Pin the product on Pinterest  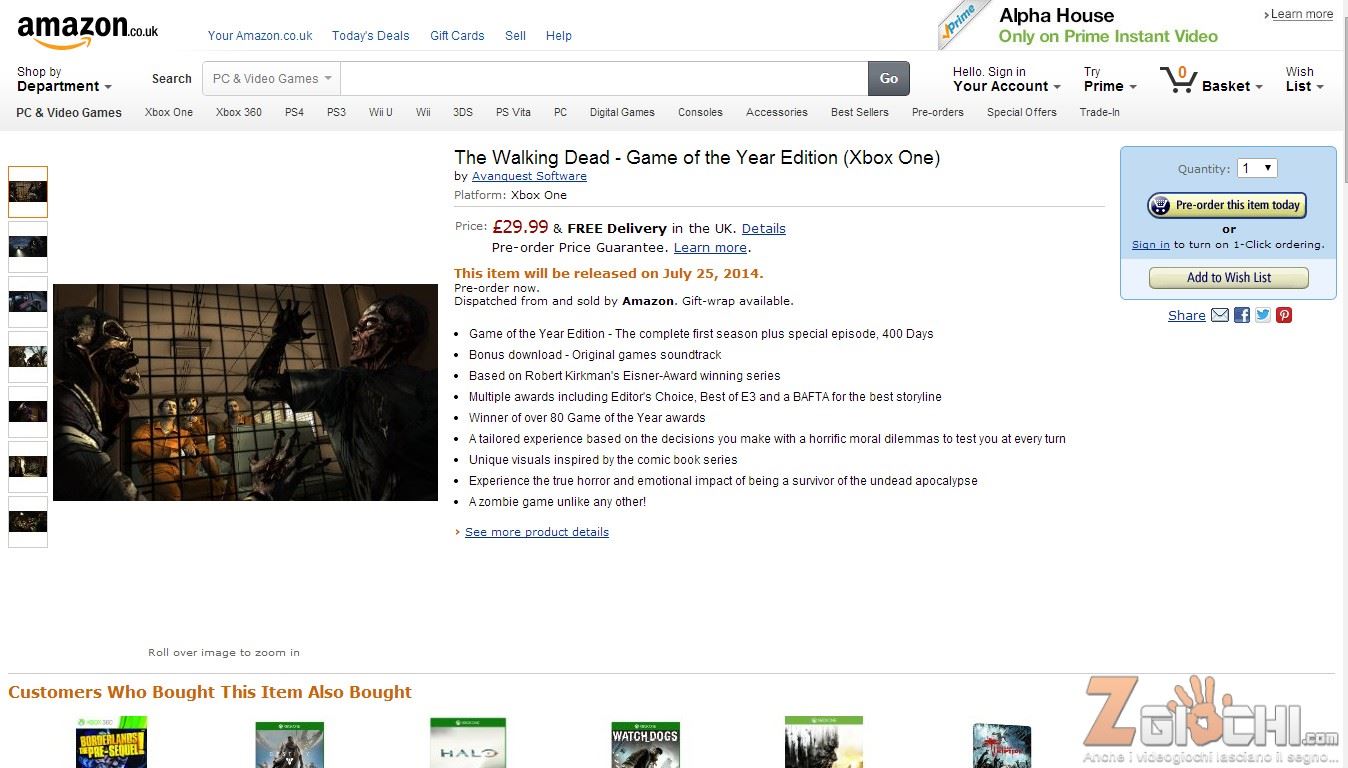tap(1284, 315)
